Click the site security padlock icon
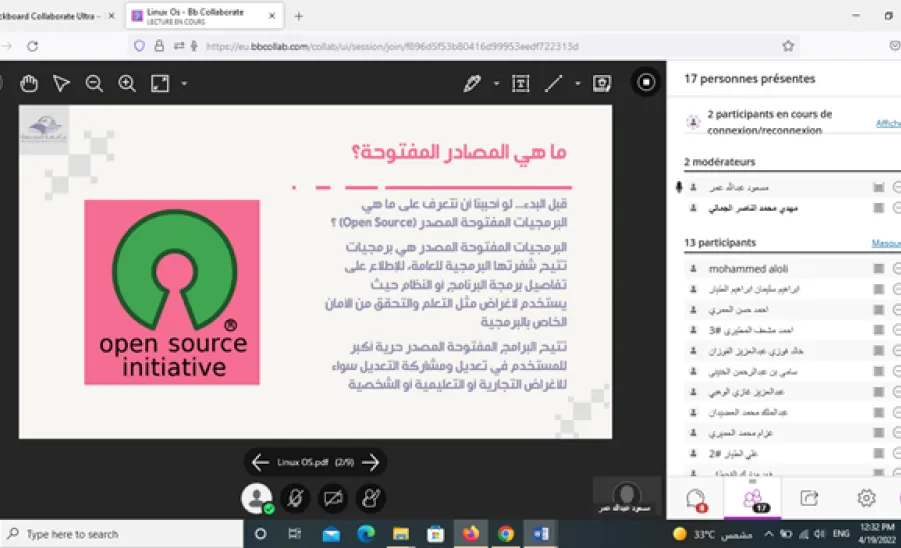Screen dimensions: 901x548 pyautogui.click(x=159, y=46)
